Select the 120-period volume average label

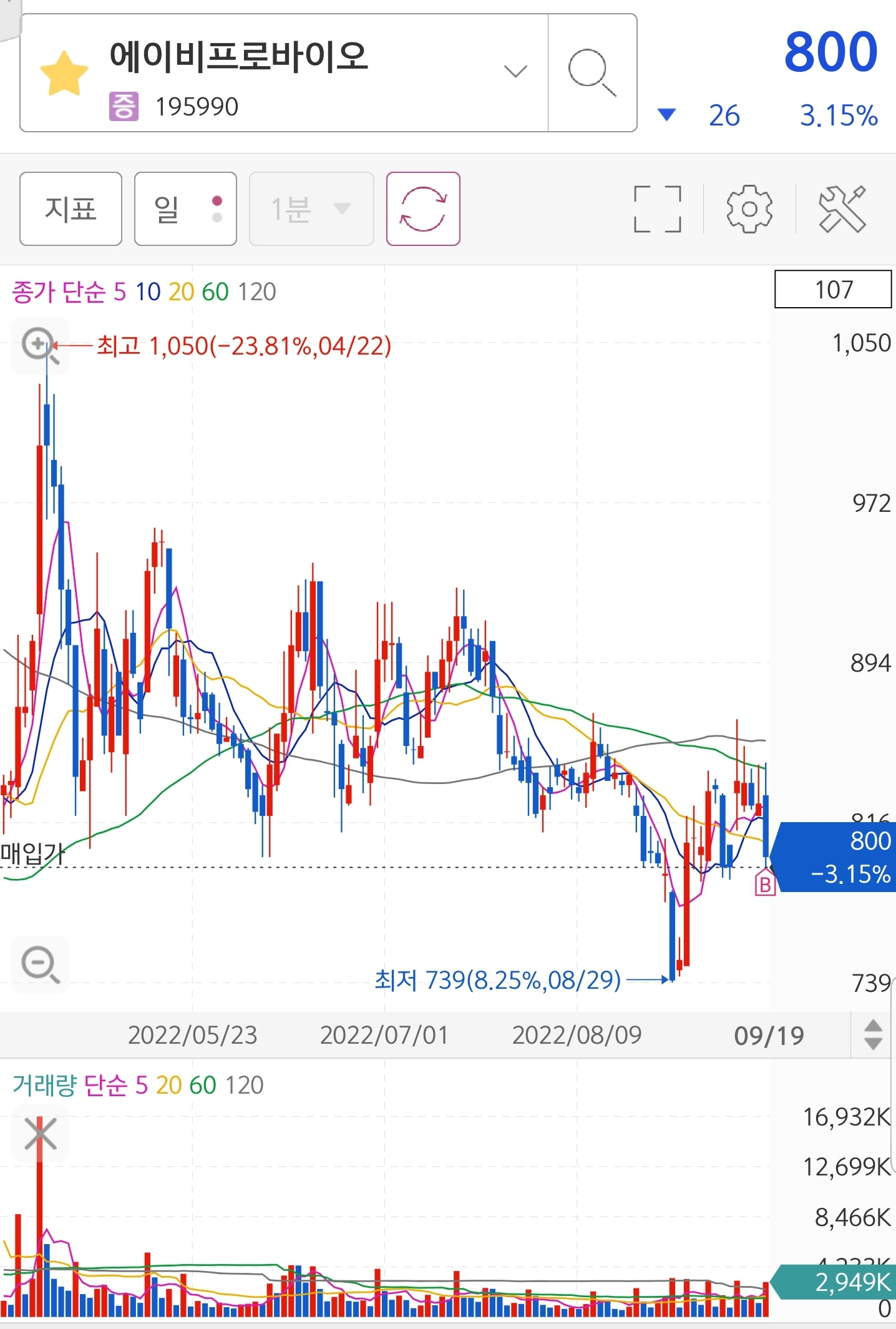coord(244,1085)
